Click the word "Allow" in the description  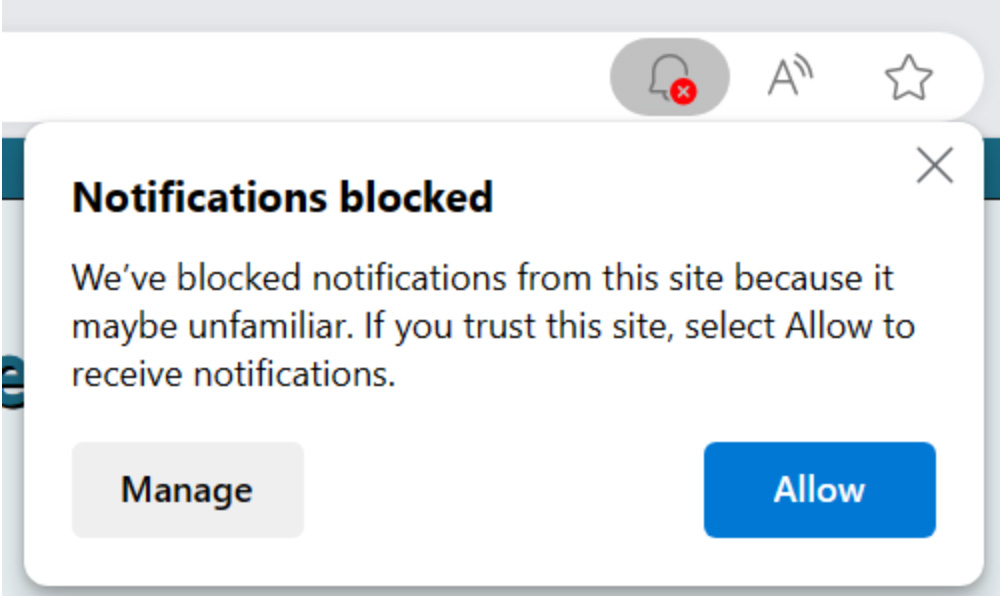(828, 326)
